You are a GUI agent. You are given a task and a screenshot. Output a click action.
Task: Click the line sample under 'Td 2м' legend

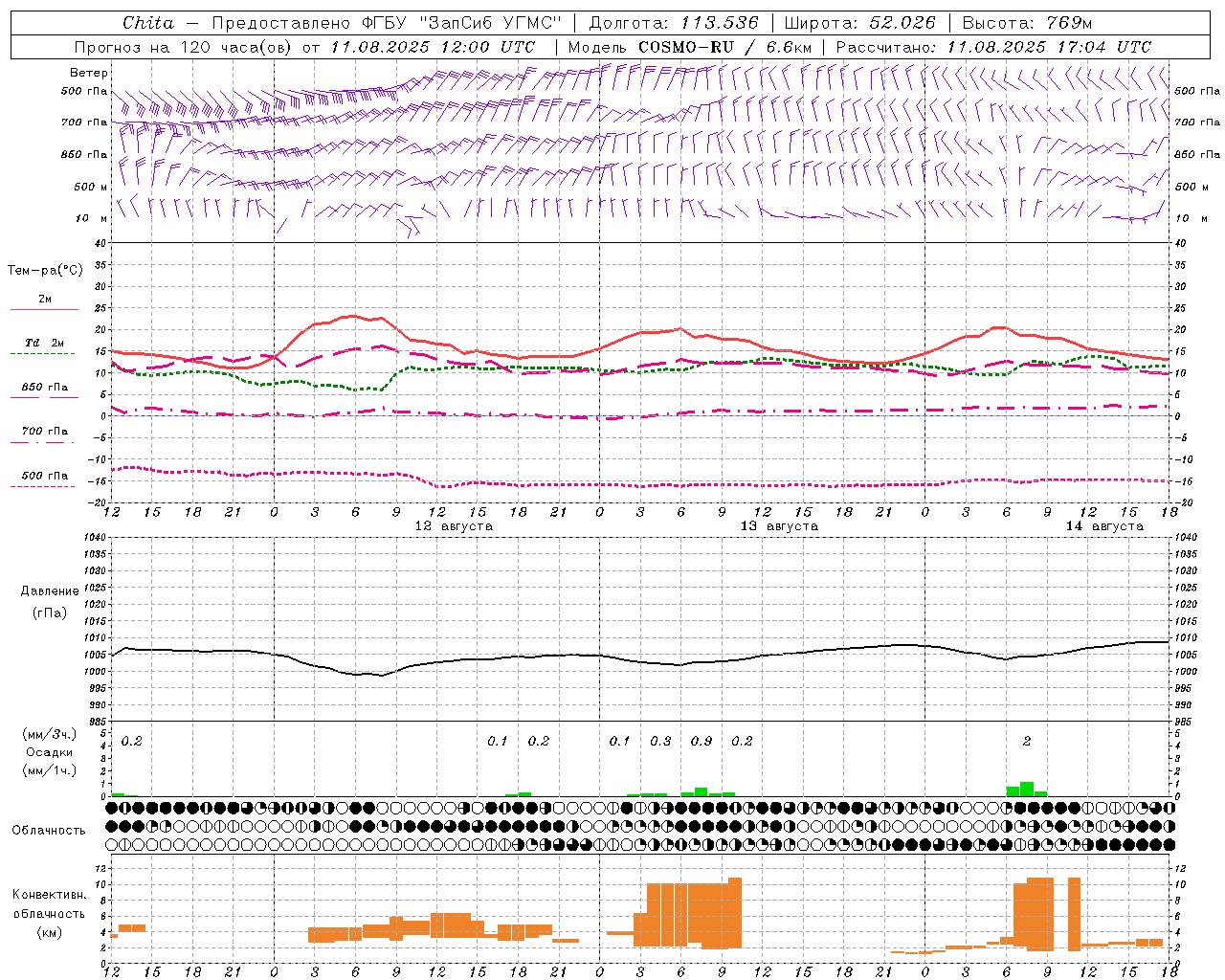[43, 354]
